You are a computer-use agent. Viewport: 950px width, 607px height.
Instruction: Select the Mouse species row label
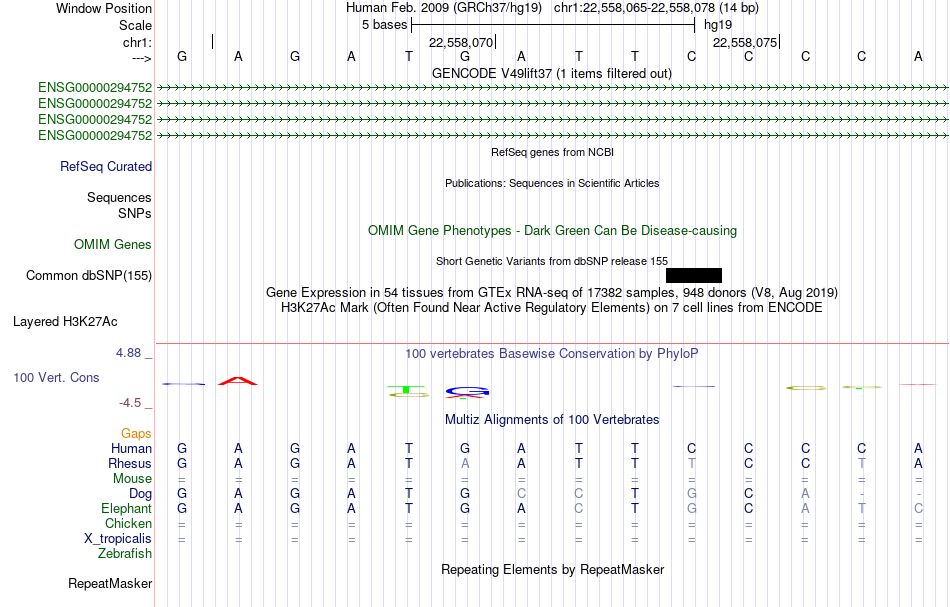pos(132,479)
